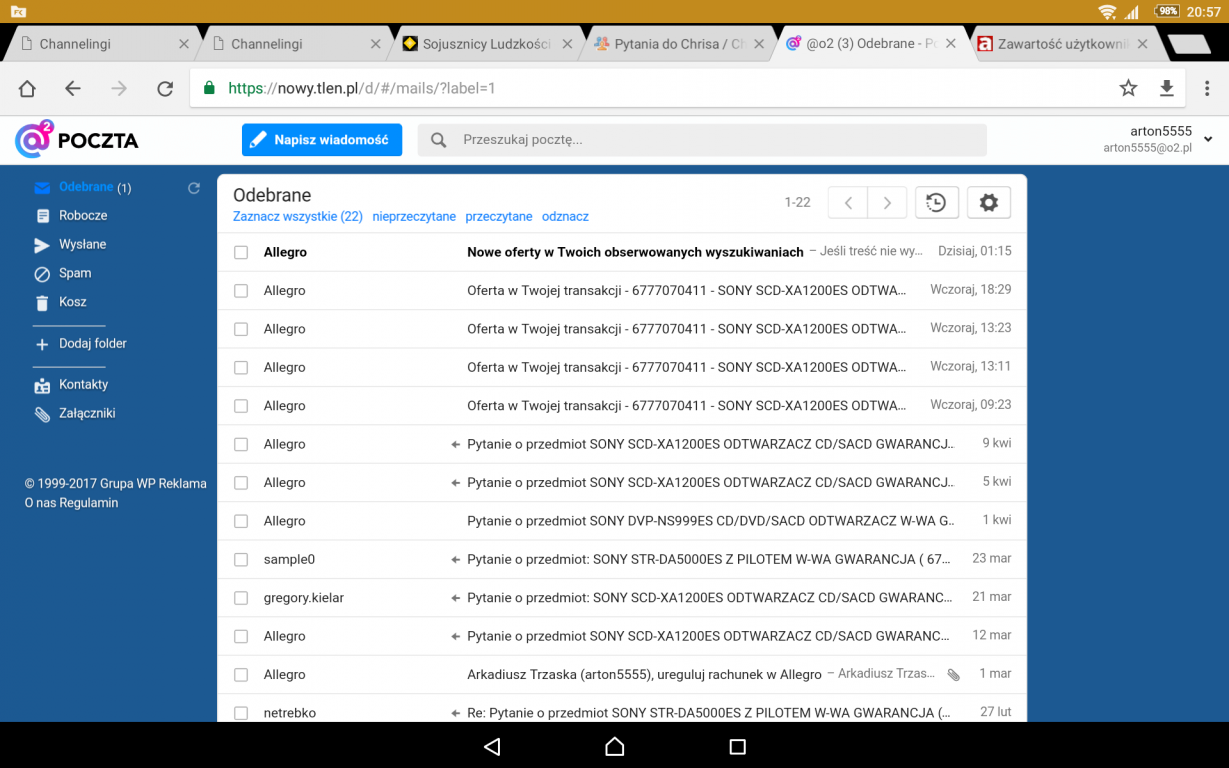Click the clock history icon above the mail list
This screenshot has height=768, width=1229.
937,203
